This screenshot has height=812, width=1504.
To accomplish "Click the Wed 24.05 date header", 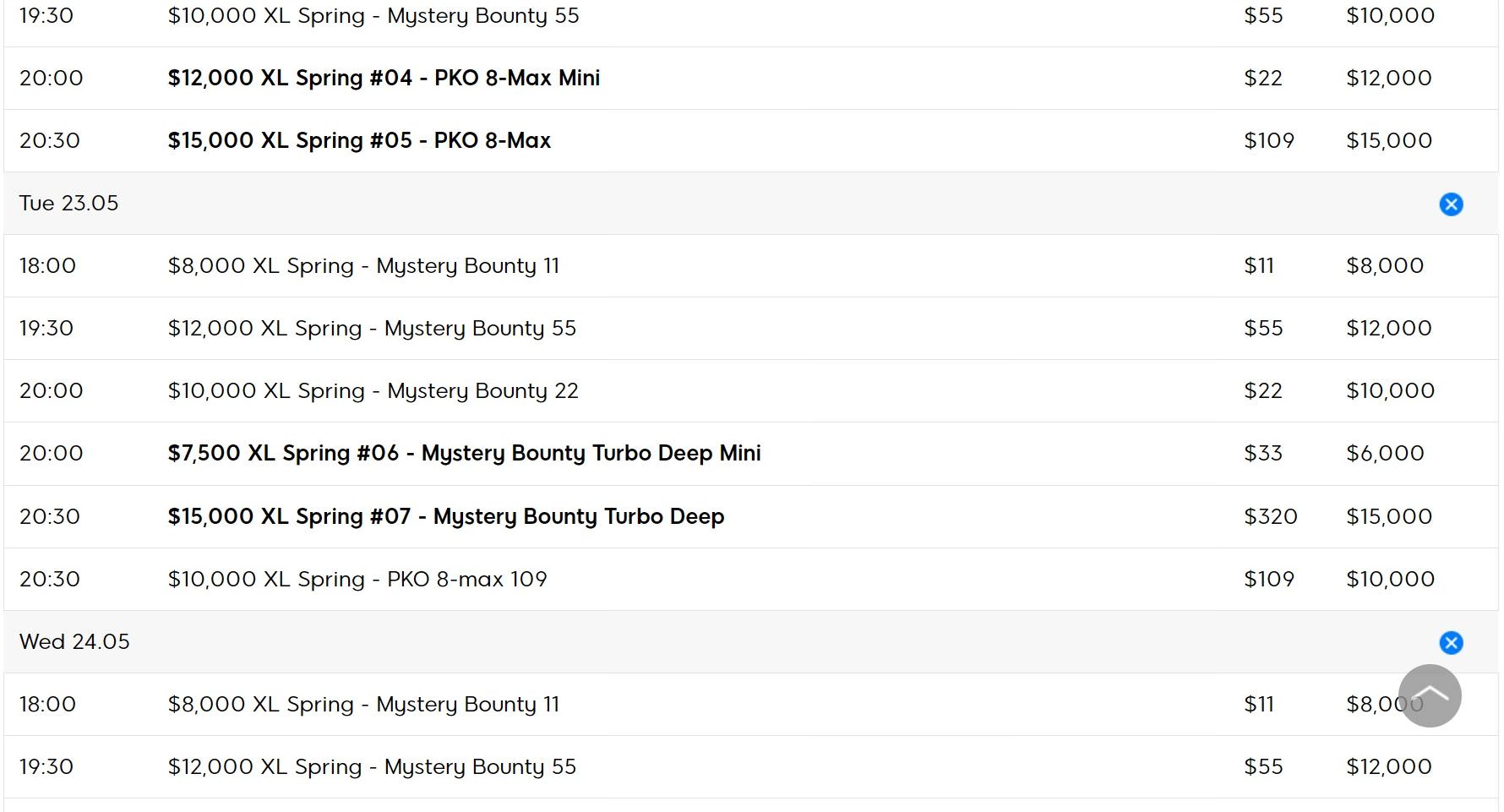I will pyautogui.click(x=74, y=641).
